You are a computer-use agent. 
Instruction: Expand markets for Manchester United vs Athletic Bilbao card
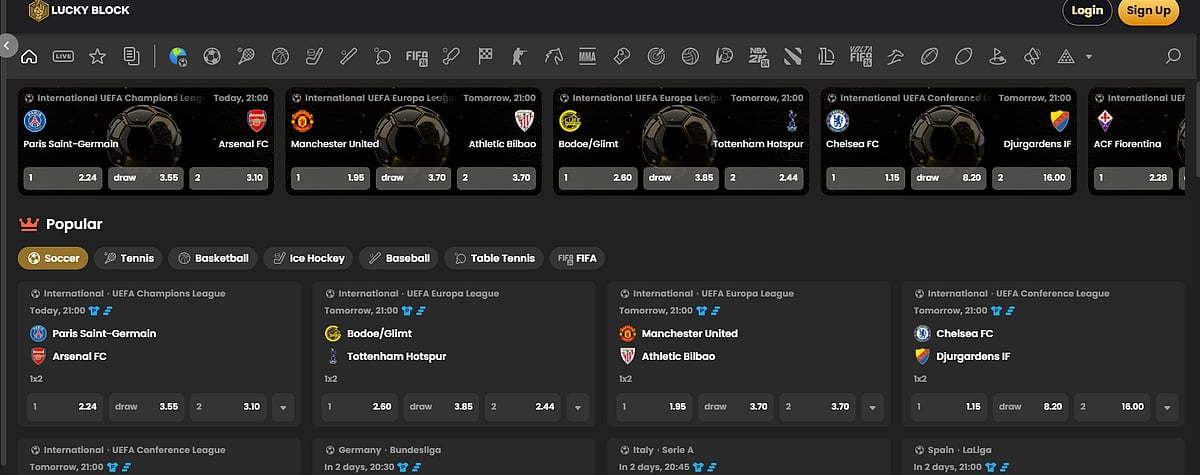872,407
